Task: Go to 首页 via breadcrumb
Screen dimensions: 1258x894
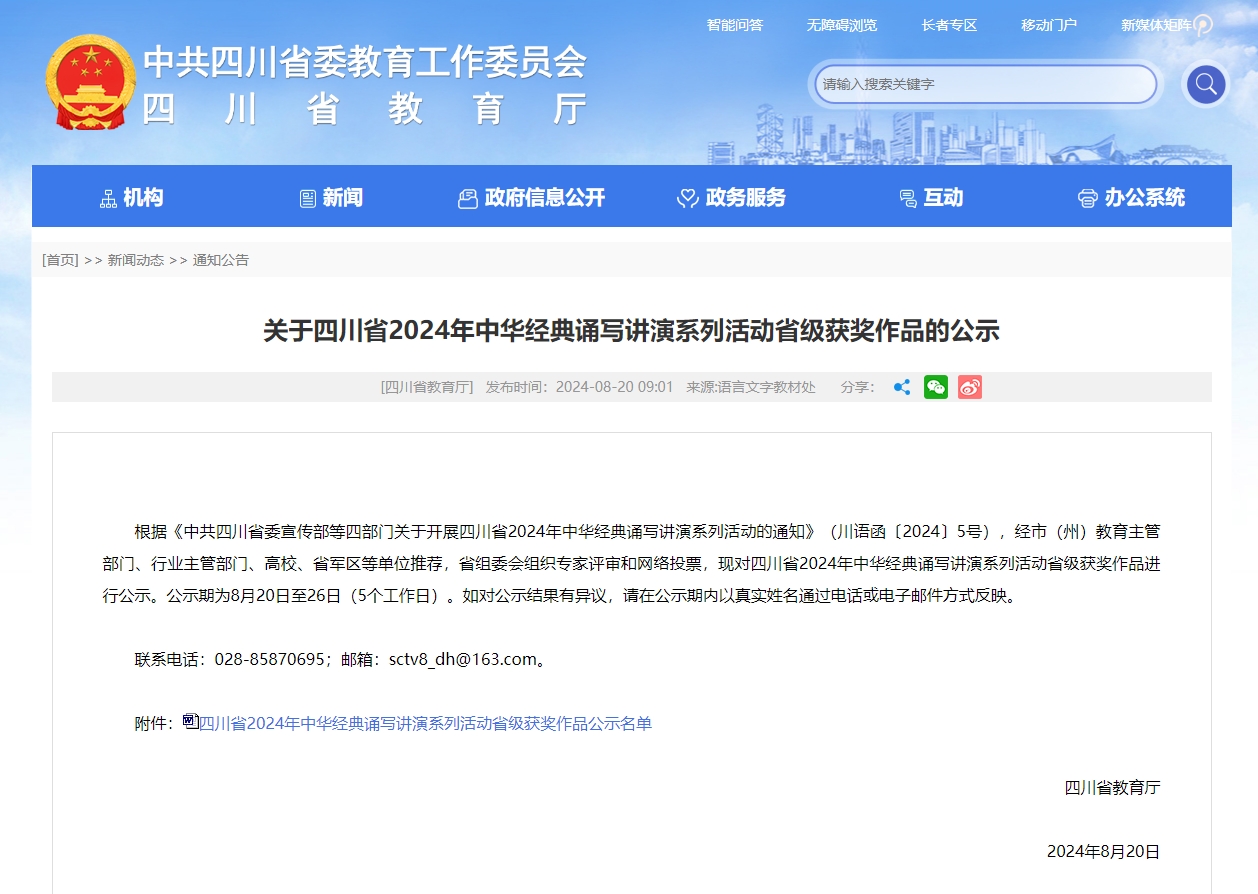Action: pos(60,260)
